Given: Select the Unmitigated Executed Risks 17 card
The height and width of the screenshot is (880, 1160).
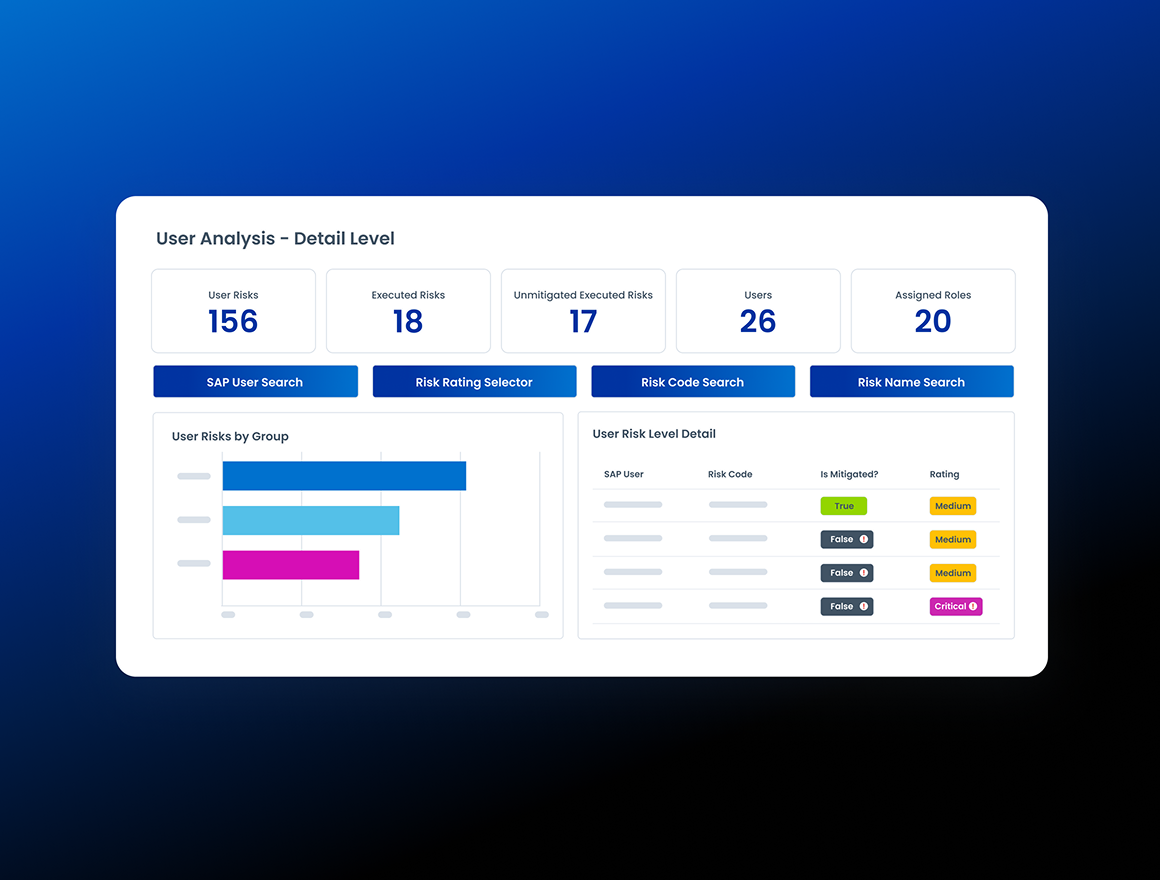Looking at the screenshot, I should coord(583,311).
